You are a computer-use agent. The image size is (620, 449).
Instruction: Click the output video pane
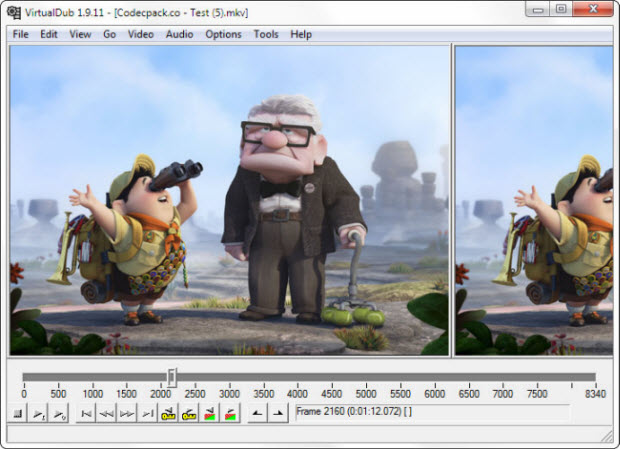click(534, 200)
